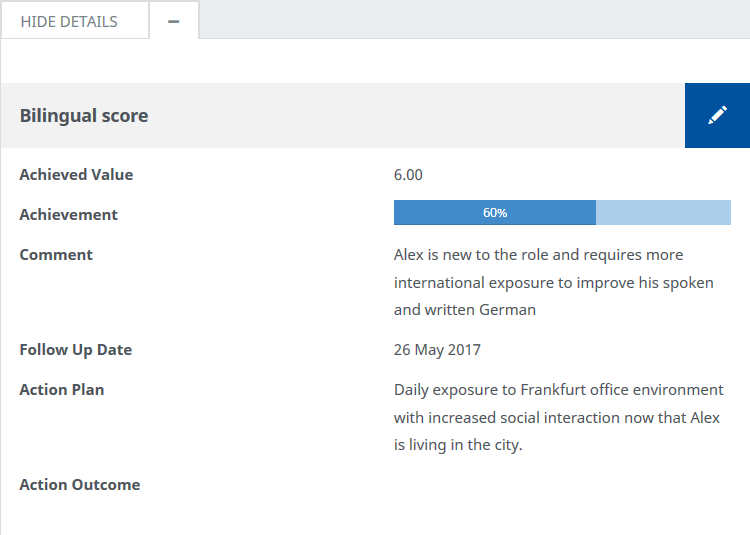Click the 60% label on the progress bar
The width and height of the screenshot is (750, 535).
[x=495, y=213]
